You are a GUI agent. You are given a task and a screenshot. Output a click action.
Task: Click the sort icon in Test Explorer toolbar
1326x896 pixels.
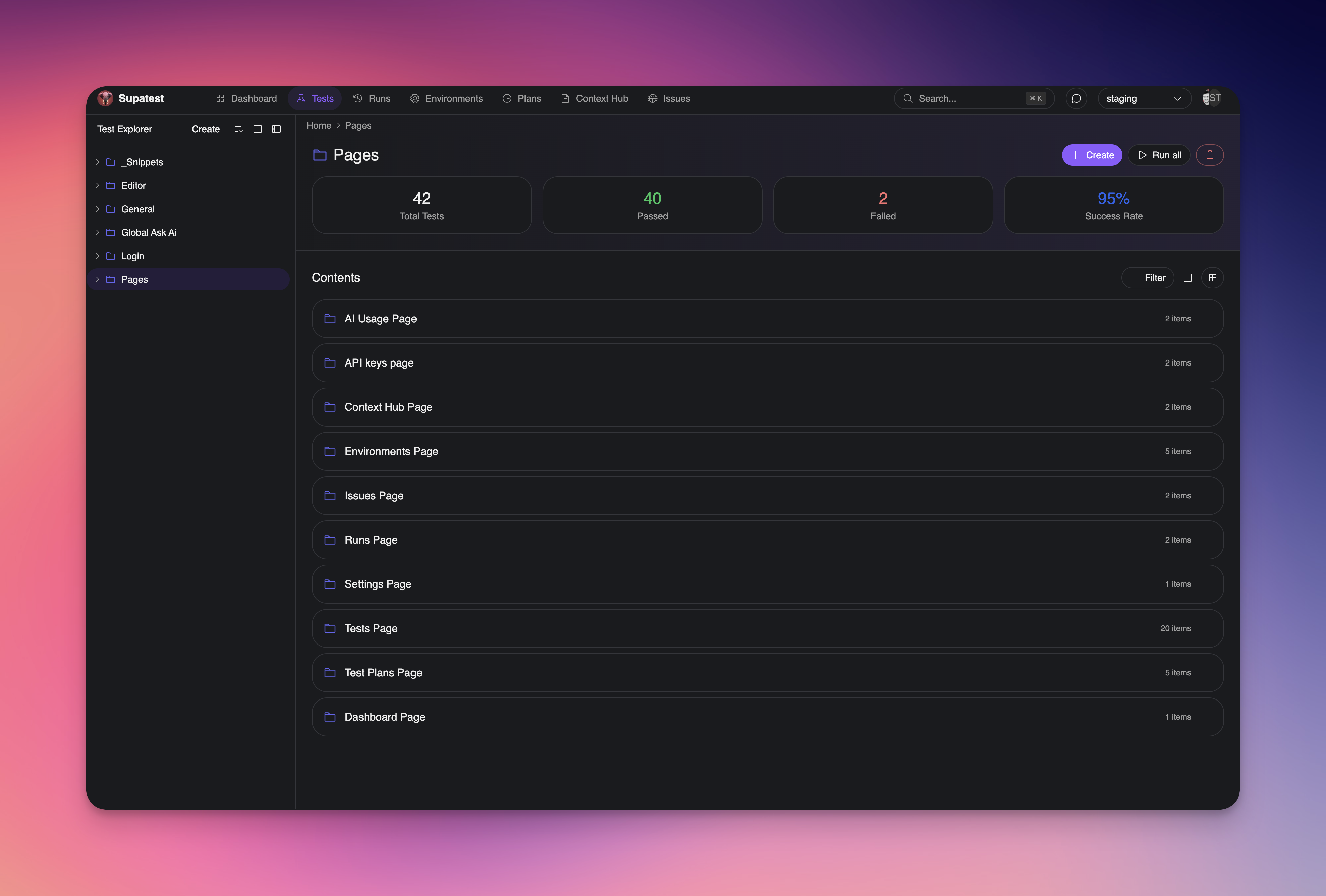[239, 129]
